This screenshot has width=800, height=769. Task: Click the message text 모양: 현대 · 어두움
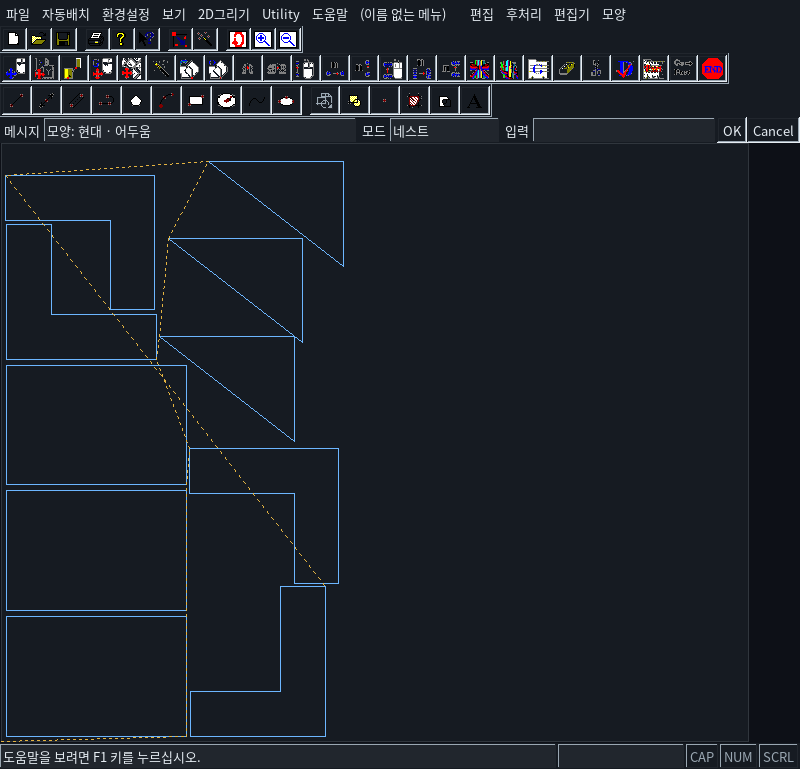[99, 132]
